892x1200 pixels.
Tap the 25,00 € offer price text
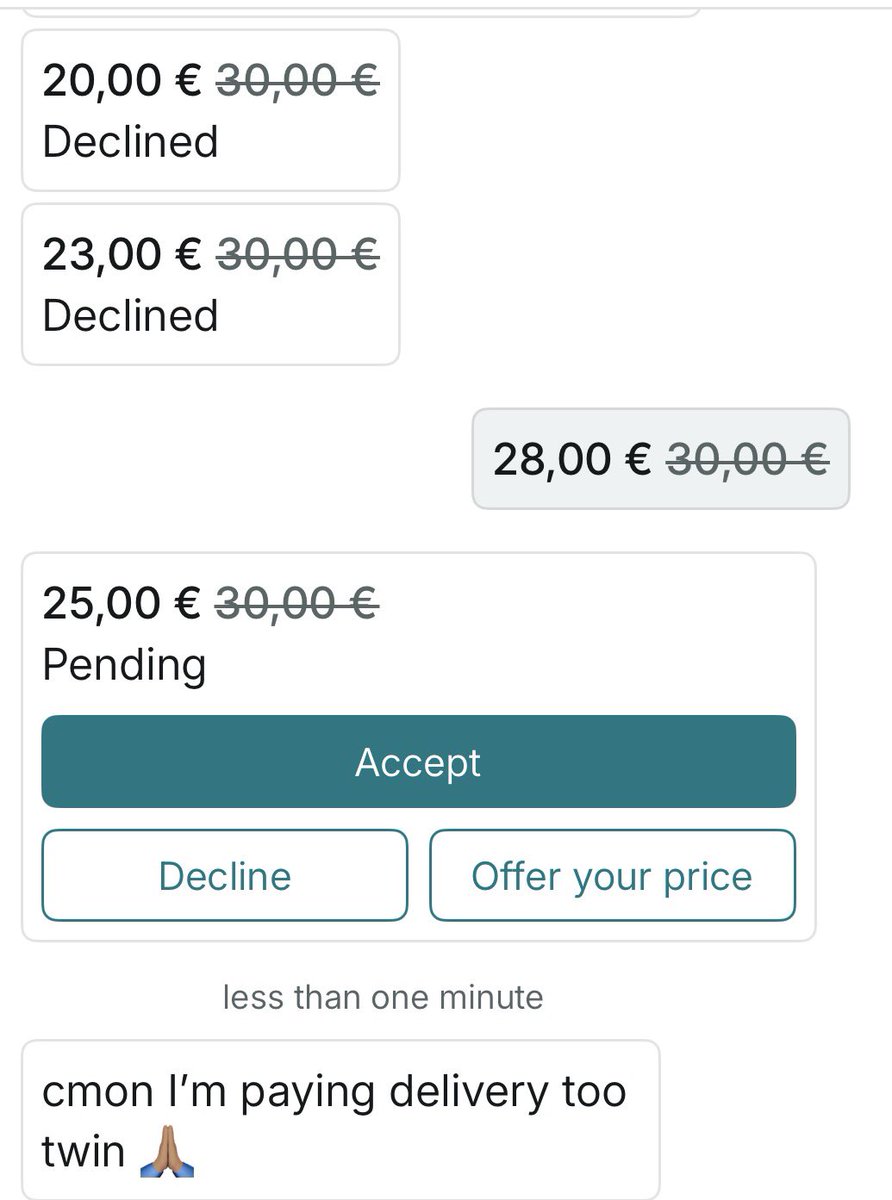click(122, 602)
